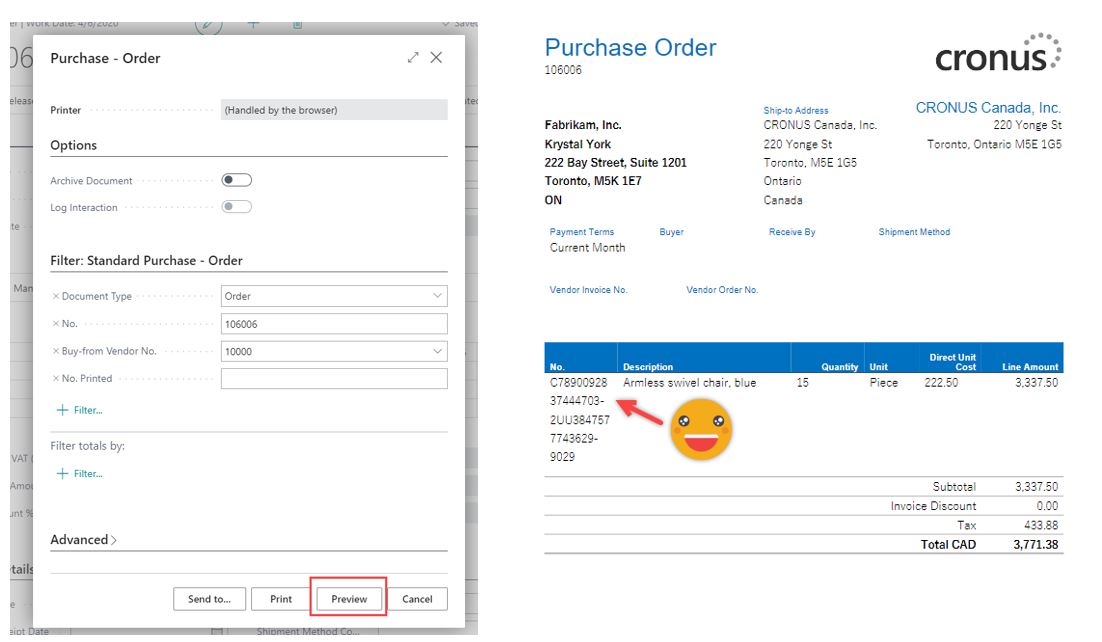Click the Tax amount 433.88
This screenshot has width=1102, height=642.
coord(1042,525)
